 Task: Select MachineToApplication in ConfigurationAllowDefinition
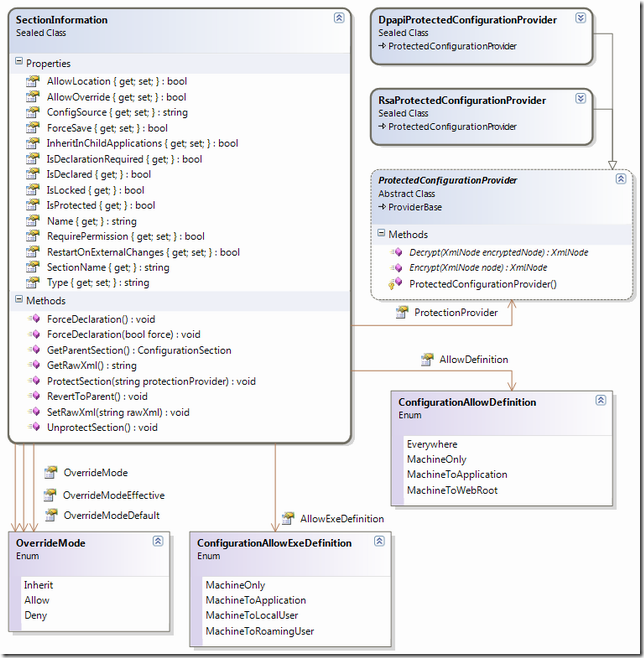pos(457,474)
